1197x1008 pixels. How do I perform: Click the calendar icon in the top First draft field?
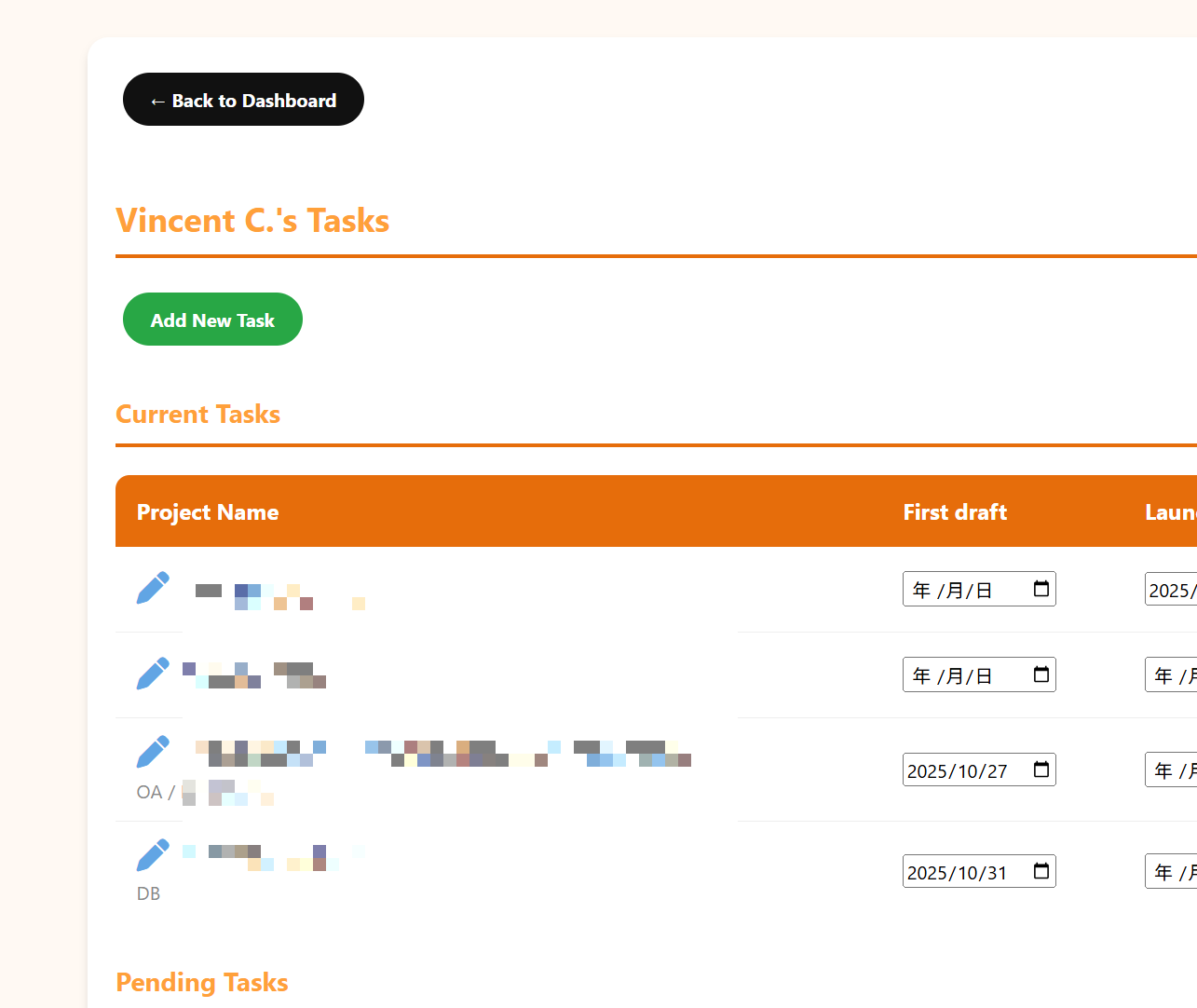coord(1041,589)
